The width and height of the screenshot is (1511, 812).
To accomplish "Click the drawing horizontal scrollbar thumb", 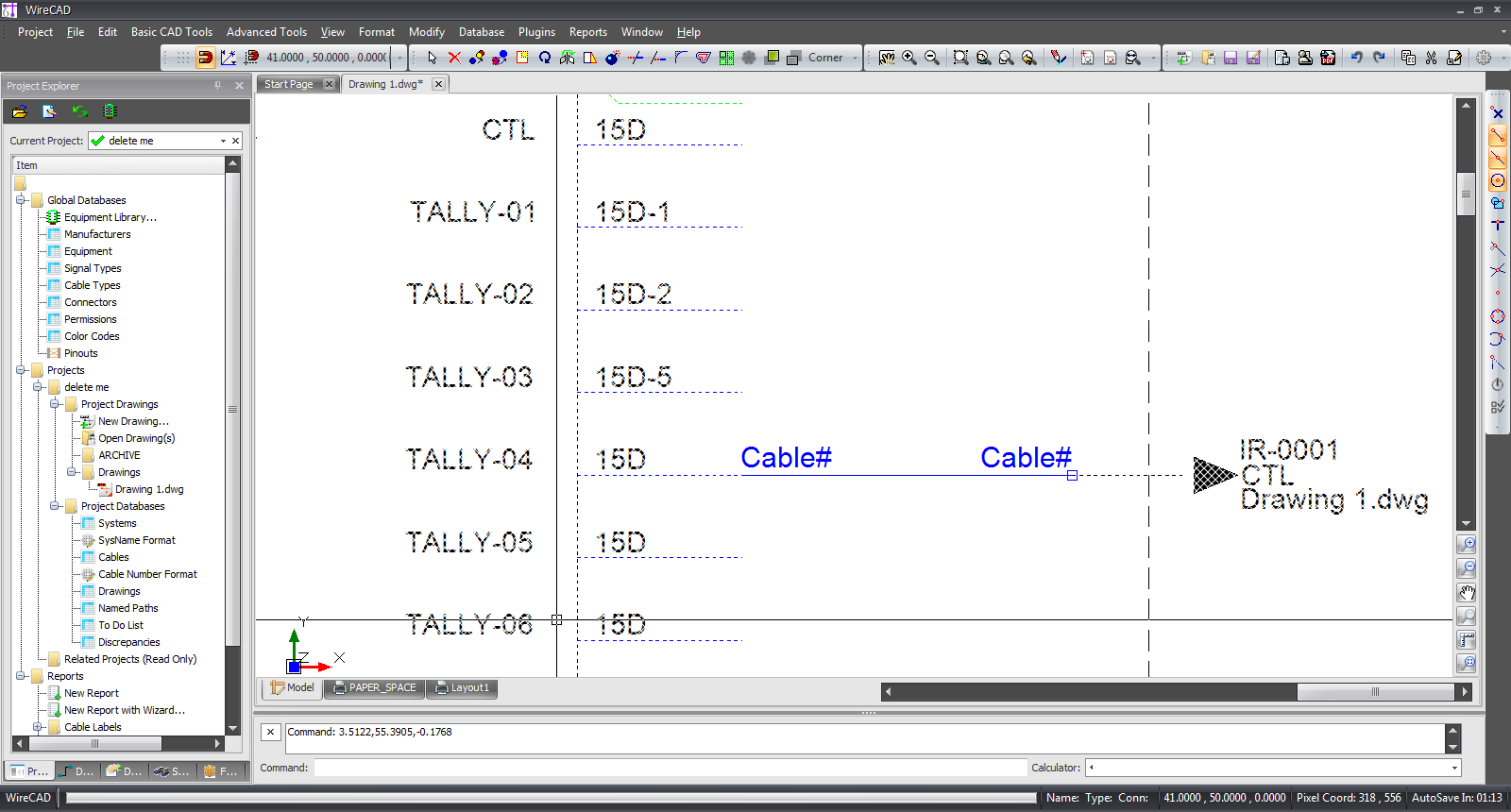I will [1376, 691].
